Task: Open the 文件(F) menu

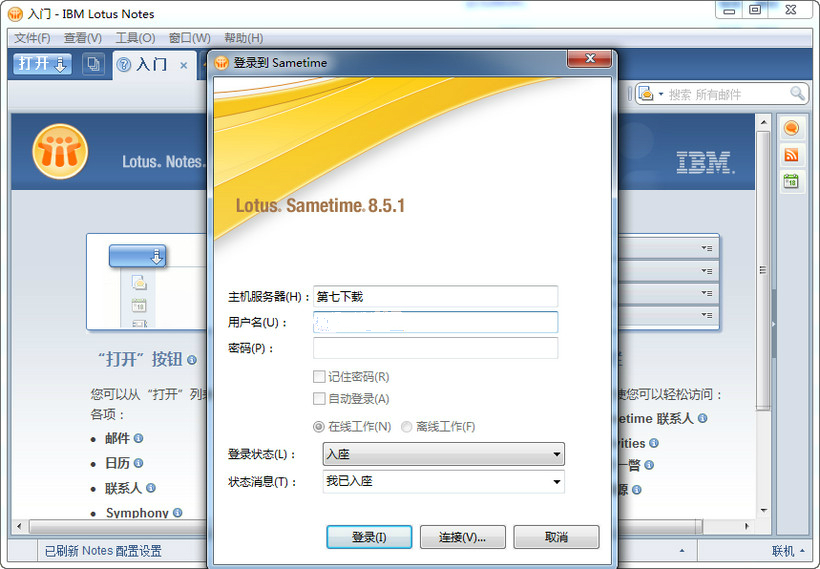Action: pos(32,38)
